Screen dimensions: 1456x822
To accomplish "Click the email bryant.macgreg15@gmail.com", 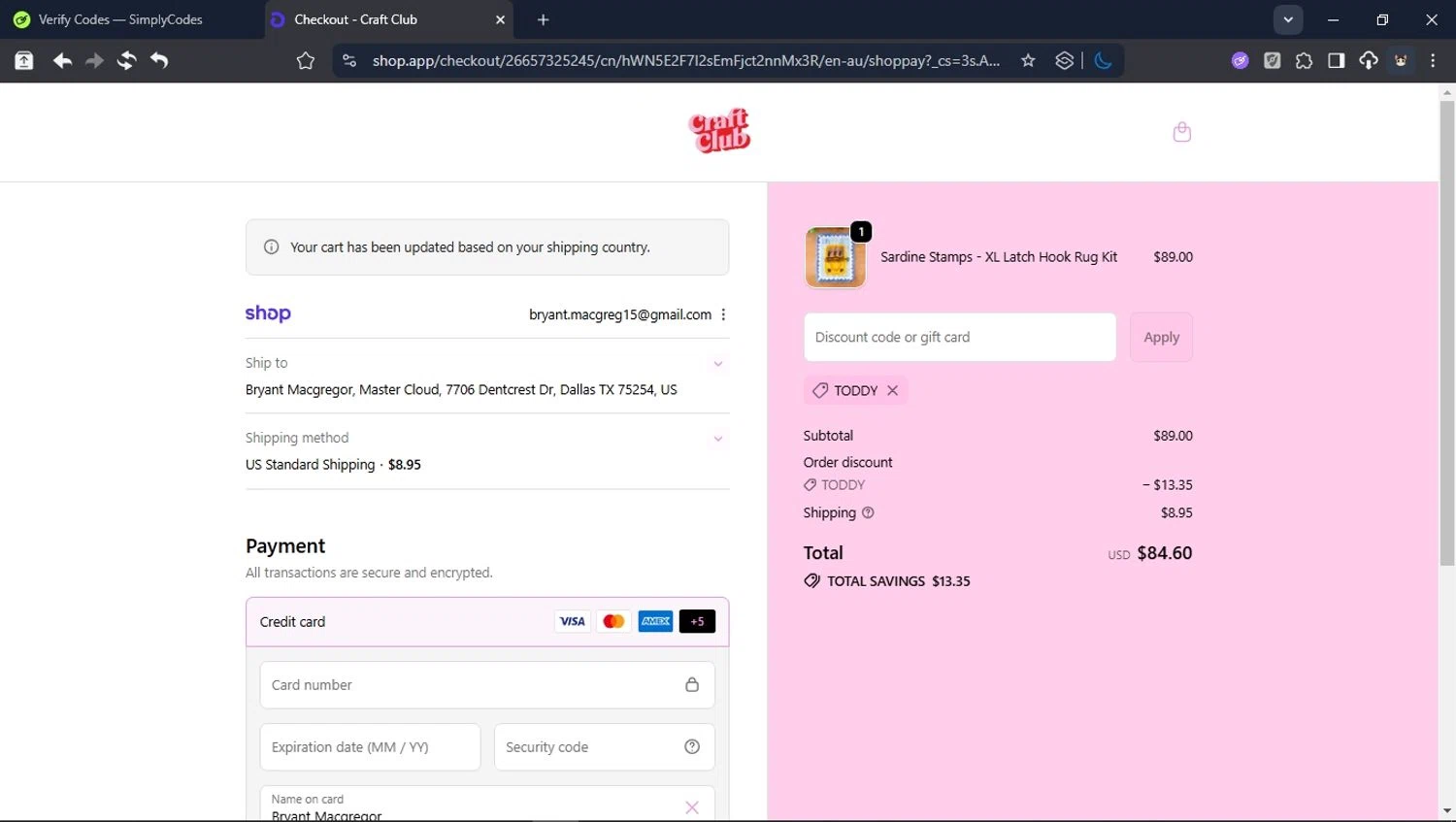I will [620, 314].
